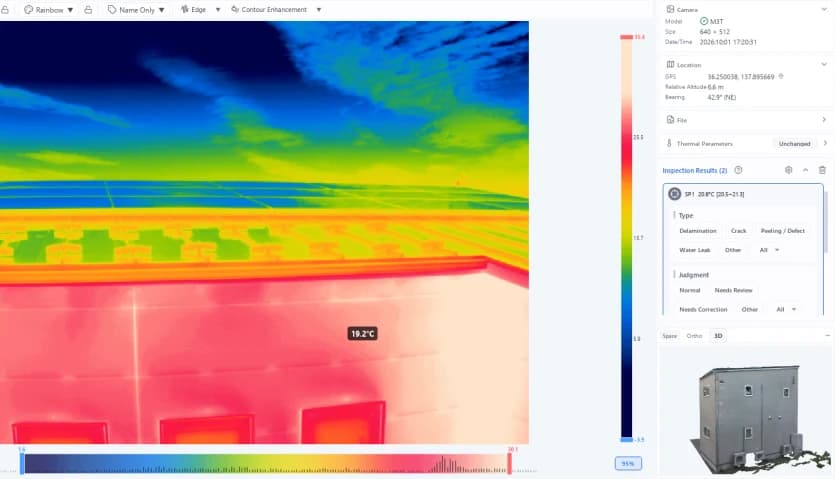Click the GPS coordinates copy icon
The height and width of the screenshot is (479, 835).
(x=781, y=76)
